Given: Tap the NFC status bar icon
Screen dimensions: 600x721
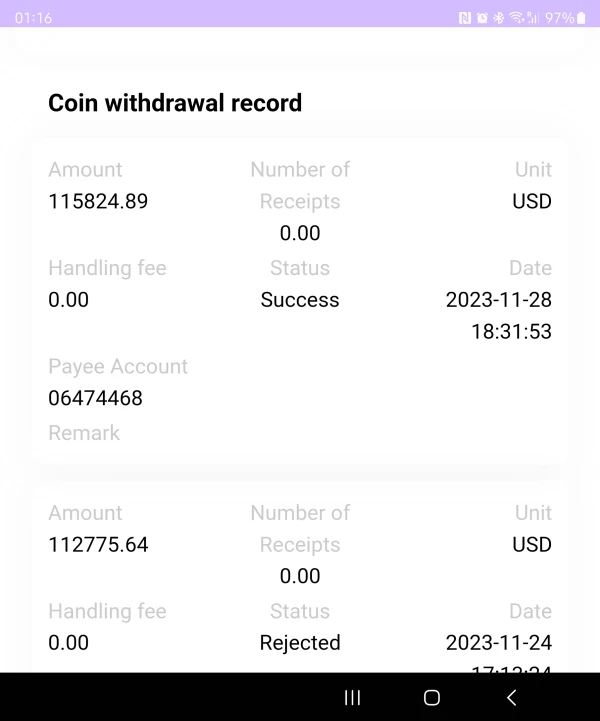Looking at the screenshot, I should pos(465,18).
